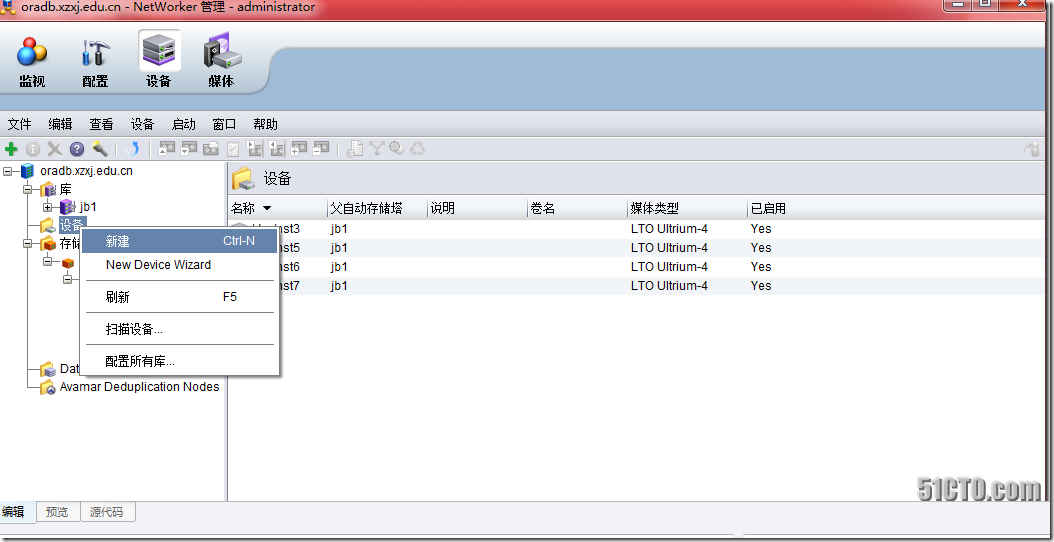The height and width of the screenshot is (542, 1054).
Task: Open the 配置 configuration view
Action: (x=95, y=61)
